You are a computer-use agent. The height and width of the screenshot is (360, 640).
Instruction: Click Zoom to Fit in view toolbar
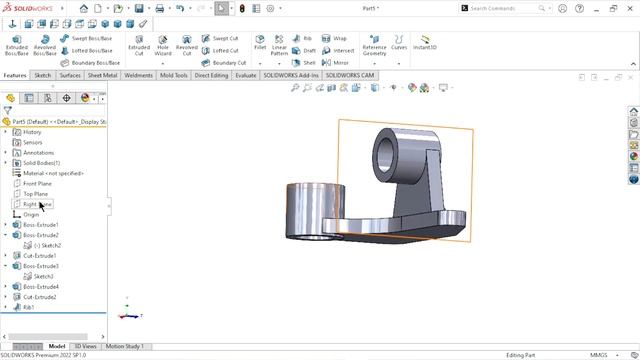(295, 87)
